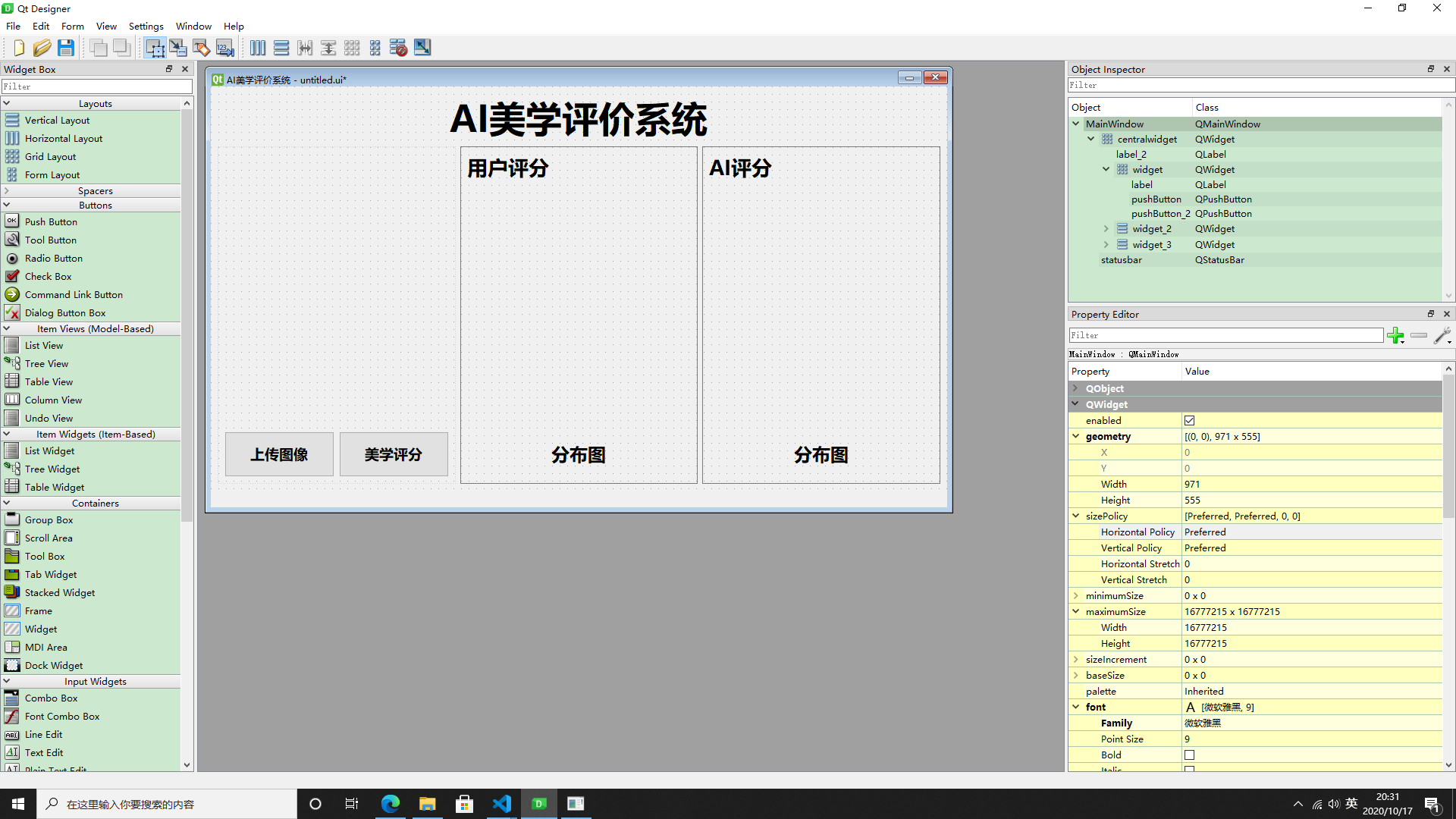Screen dimensions: 1456x819
Task: Edit the geometry Width value 971
Action: [1312, 484]
